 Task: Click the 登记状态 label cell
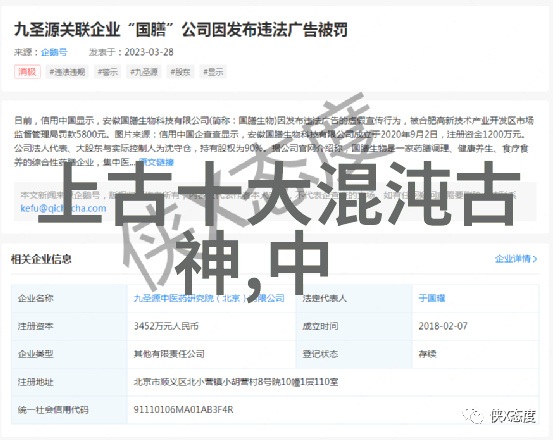(x=354, y=354)
